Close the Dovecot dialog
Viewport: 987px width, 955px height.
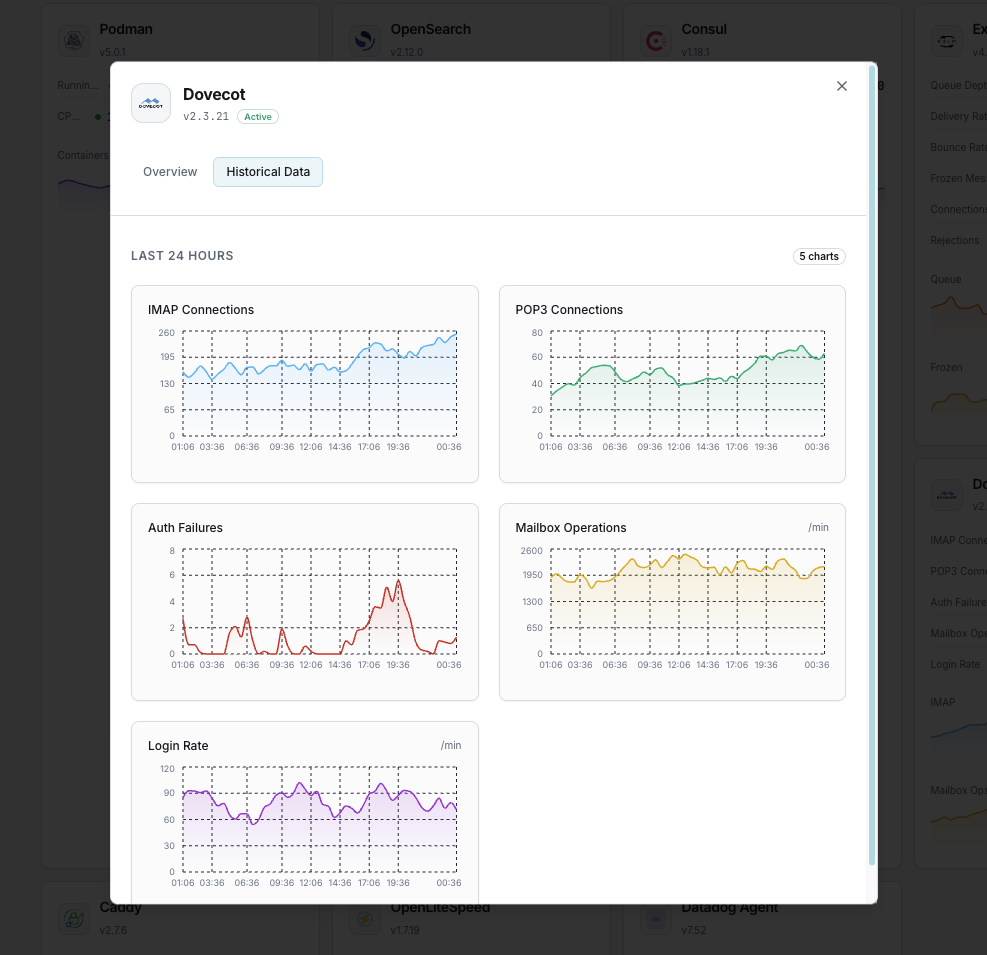(841, 86)
